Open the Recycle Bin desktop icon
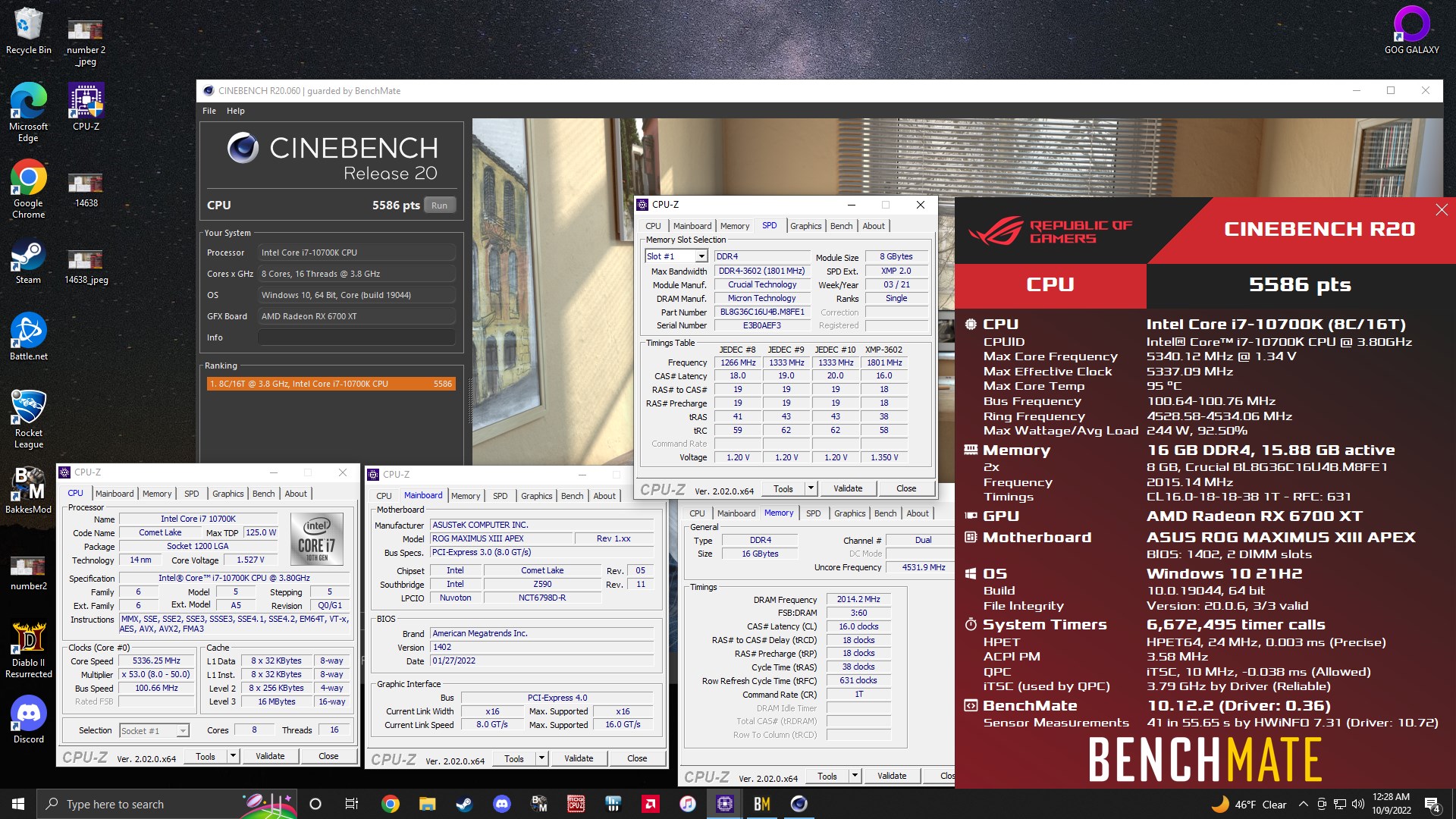The image size is (1456, 819). pos(28,32)
